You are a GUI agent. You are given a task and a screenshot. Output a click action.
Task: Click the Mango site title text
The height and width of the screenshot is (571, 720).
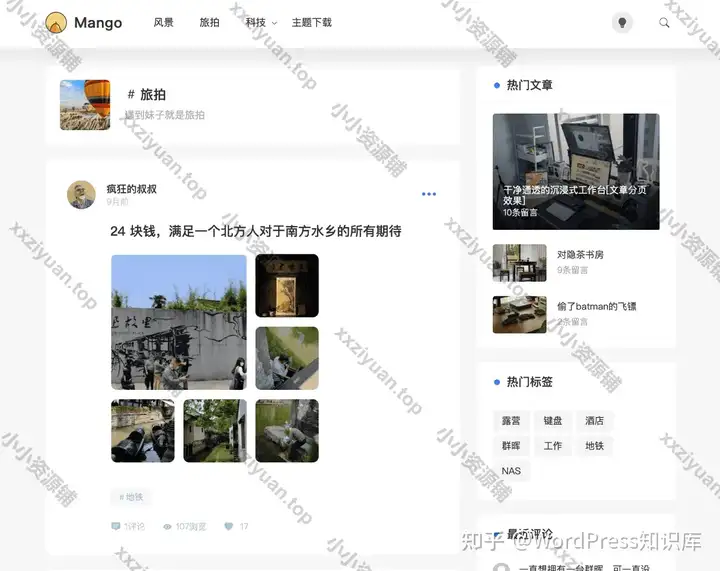point(98,22)
